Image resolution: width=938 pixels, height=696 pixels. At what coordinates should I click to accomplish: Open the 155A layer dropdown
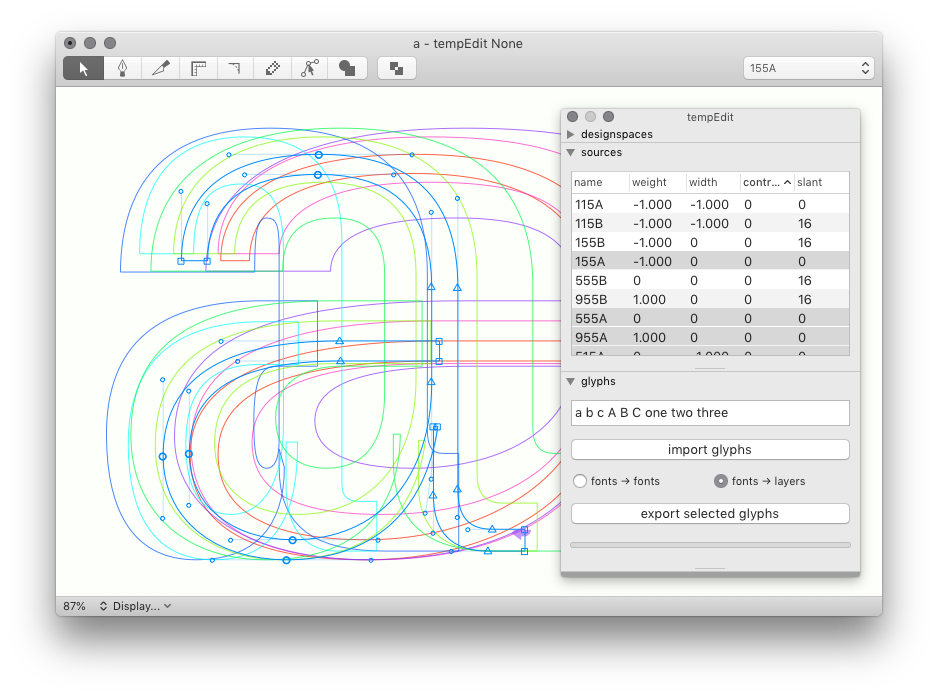pos(809,68)
